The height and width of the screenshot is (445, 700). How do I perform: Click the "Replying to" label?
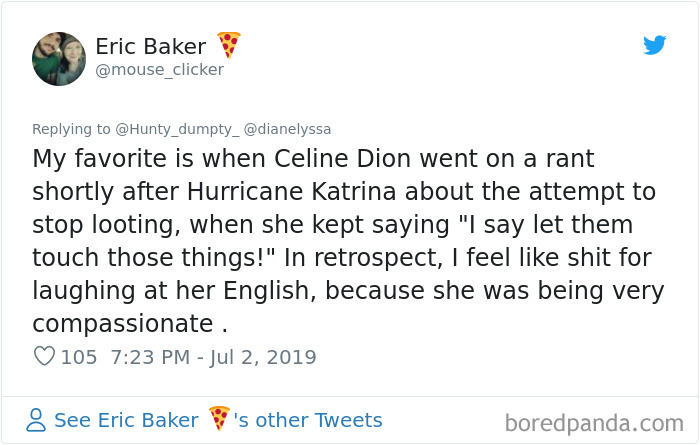(x=71, y=129)
